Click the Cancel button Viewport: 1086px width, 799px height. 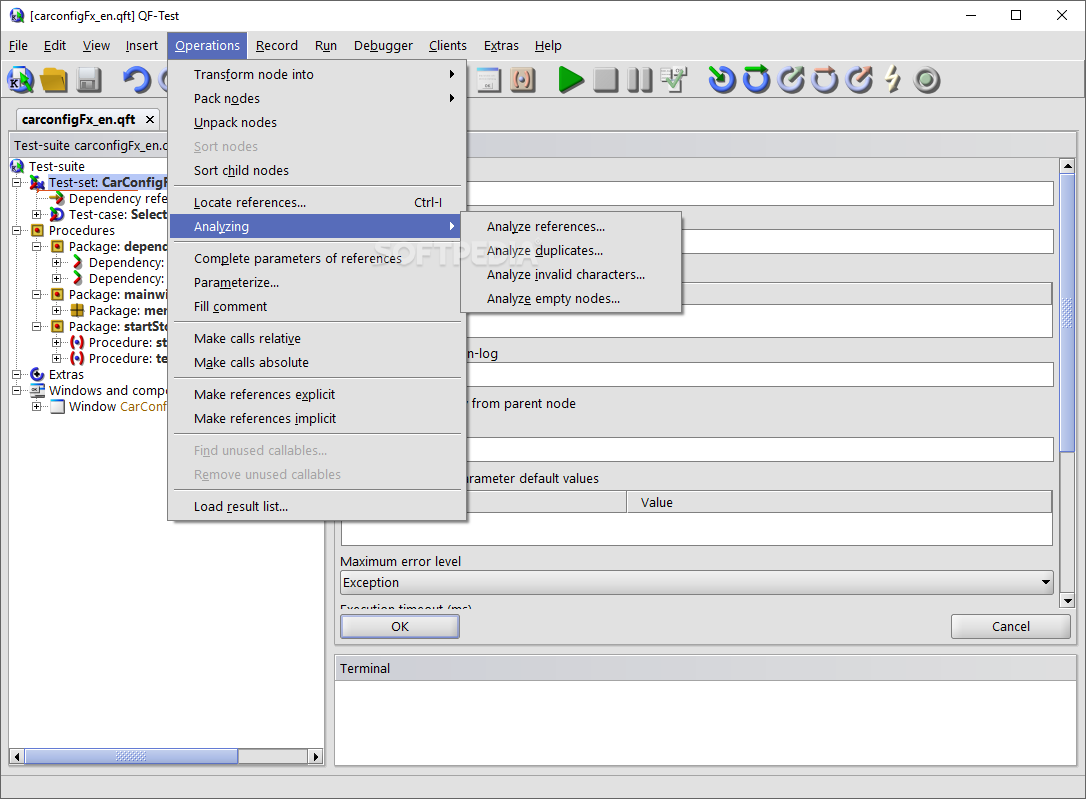1011,627
